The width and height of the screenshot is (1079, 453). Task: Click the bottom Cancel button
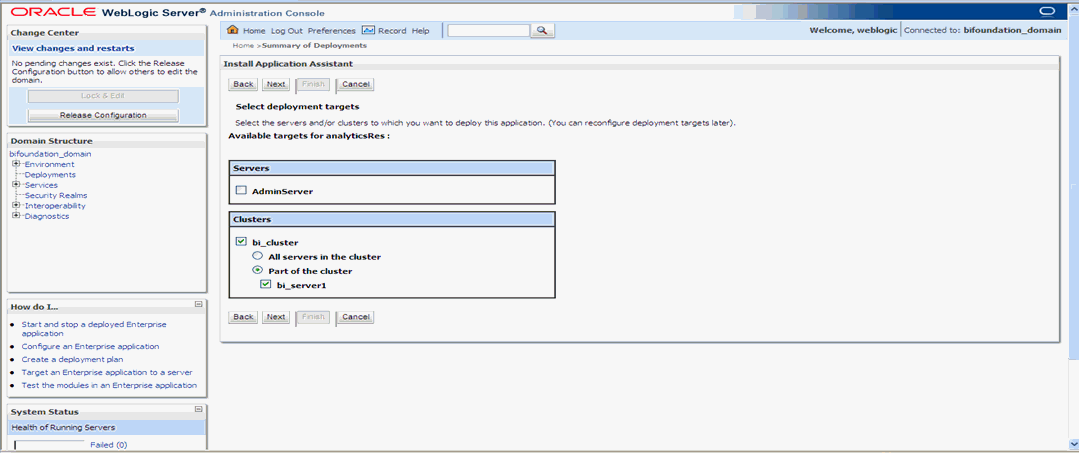click(356, 317)
